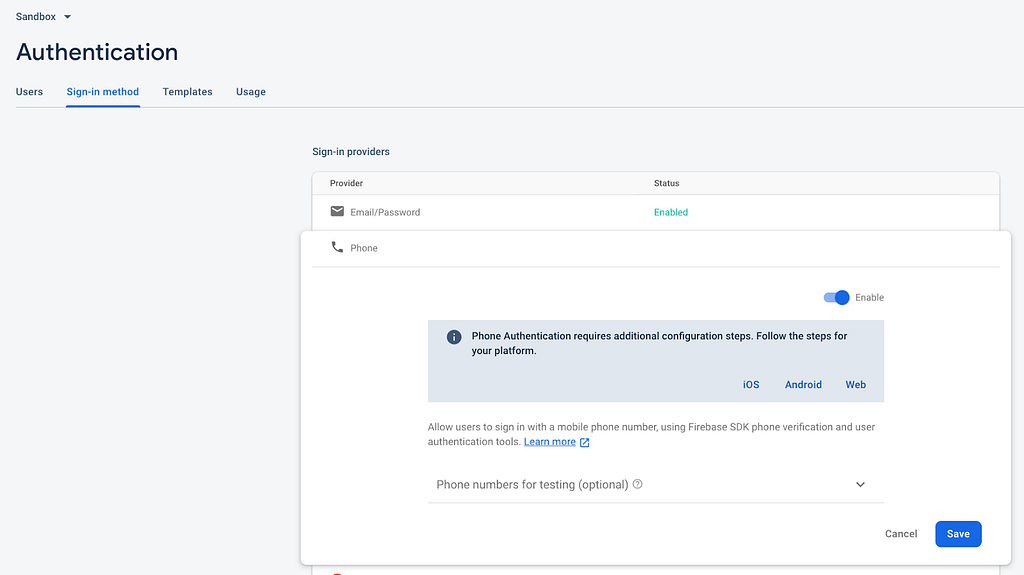The image size is (1024, 575).
Task: Click the chevron to expand testing numbers
Action: point(860,484)
